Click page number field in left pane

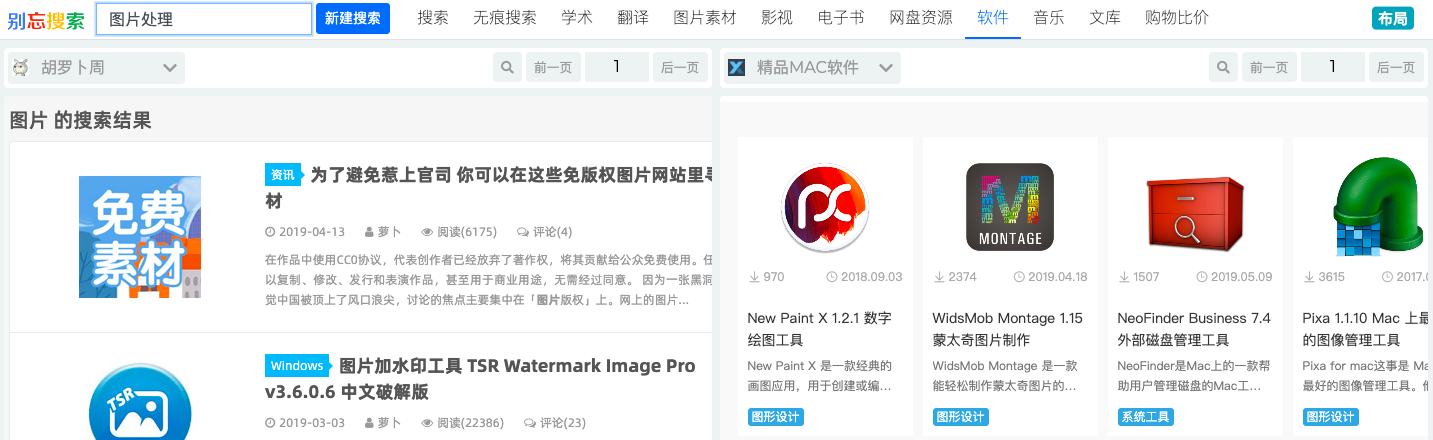(x=617, y=68)
